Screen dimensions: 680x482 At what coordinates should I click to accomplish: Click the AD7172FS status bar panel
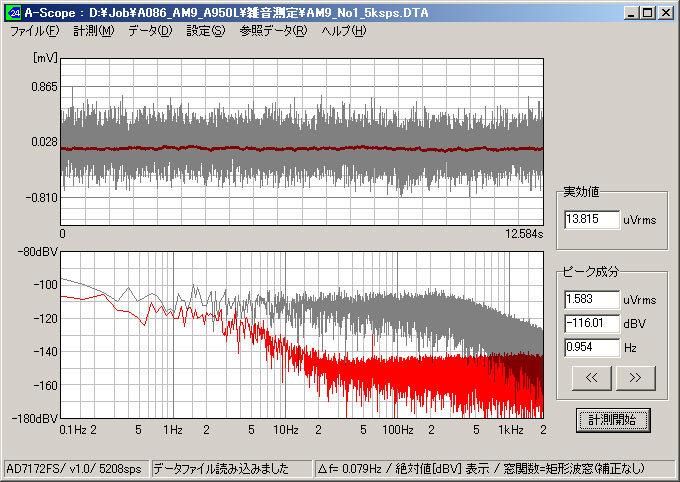[x=75, y=468]
